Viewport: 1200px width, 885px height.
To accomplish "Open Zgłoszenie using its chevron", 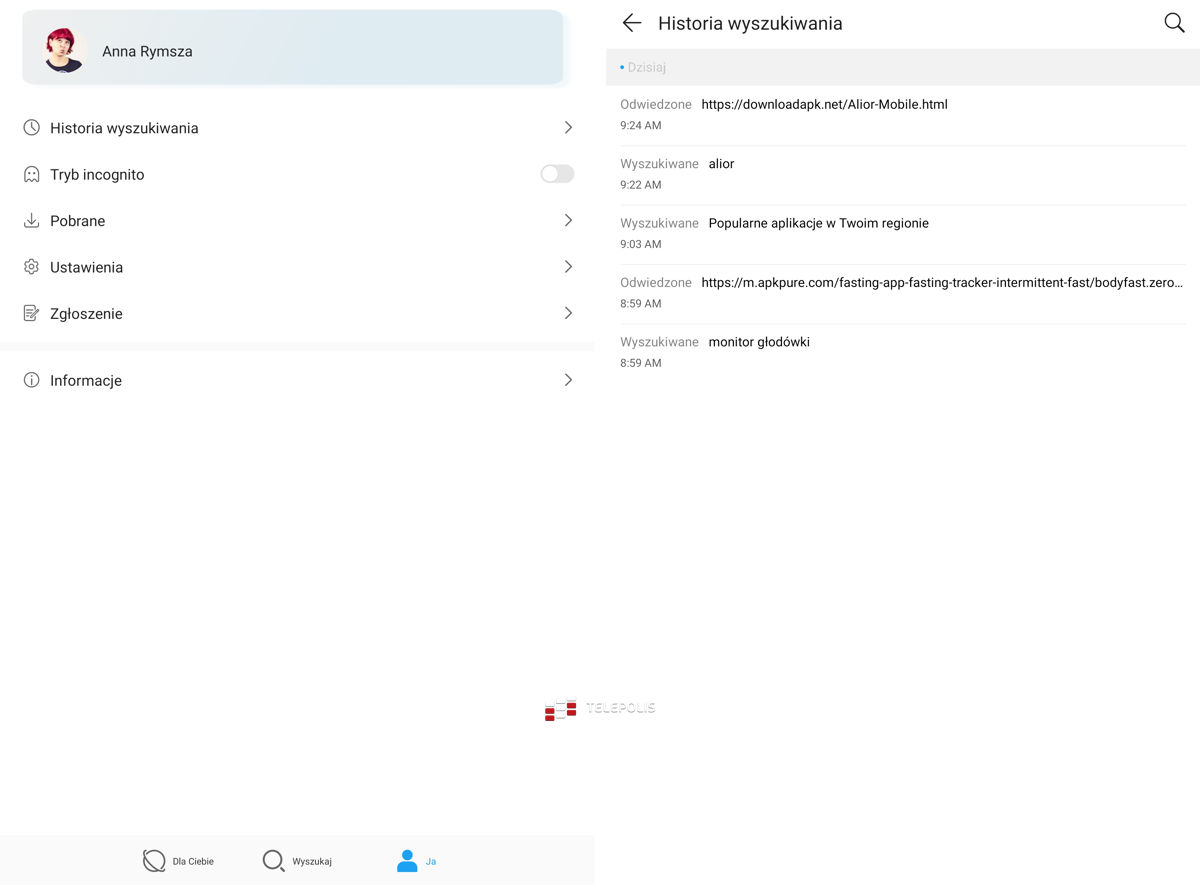I will coord(568,314).
